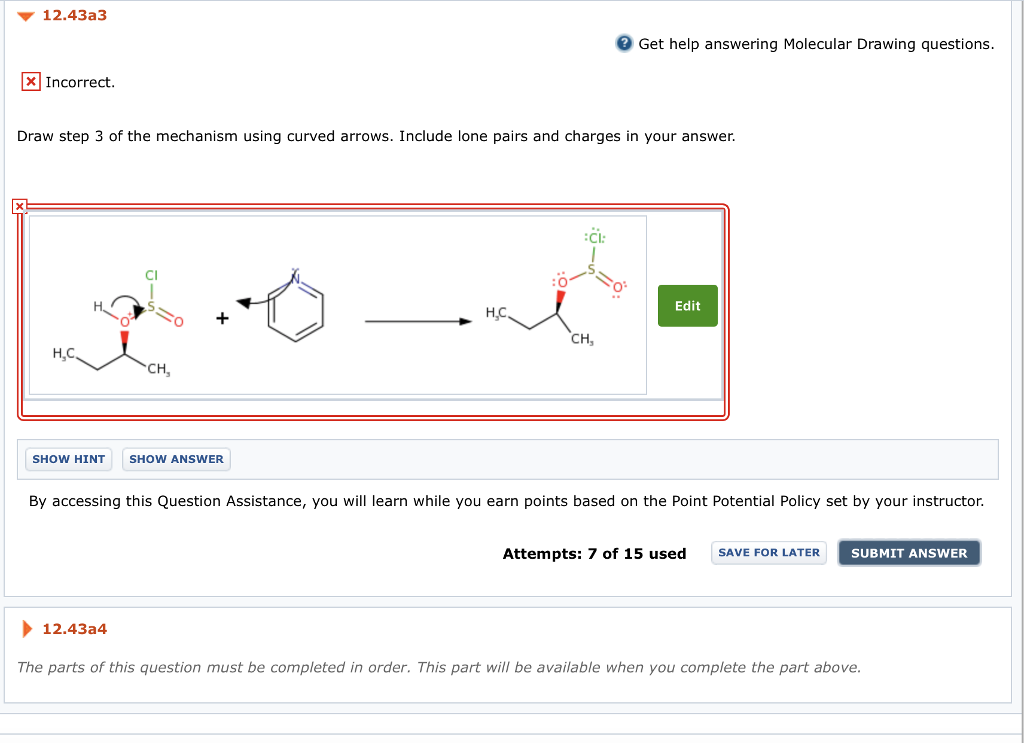Click the 12.43a4 heading label
Image resolution: width=1024 pixels, height=743 pixels.
(x=73, y=630)
